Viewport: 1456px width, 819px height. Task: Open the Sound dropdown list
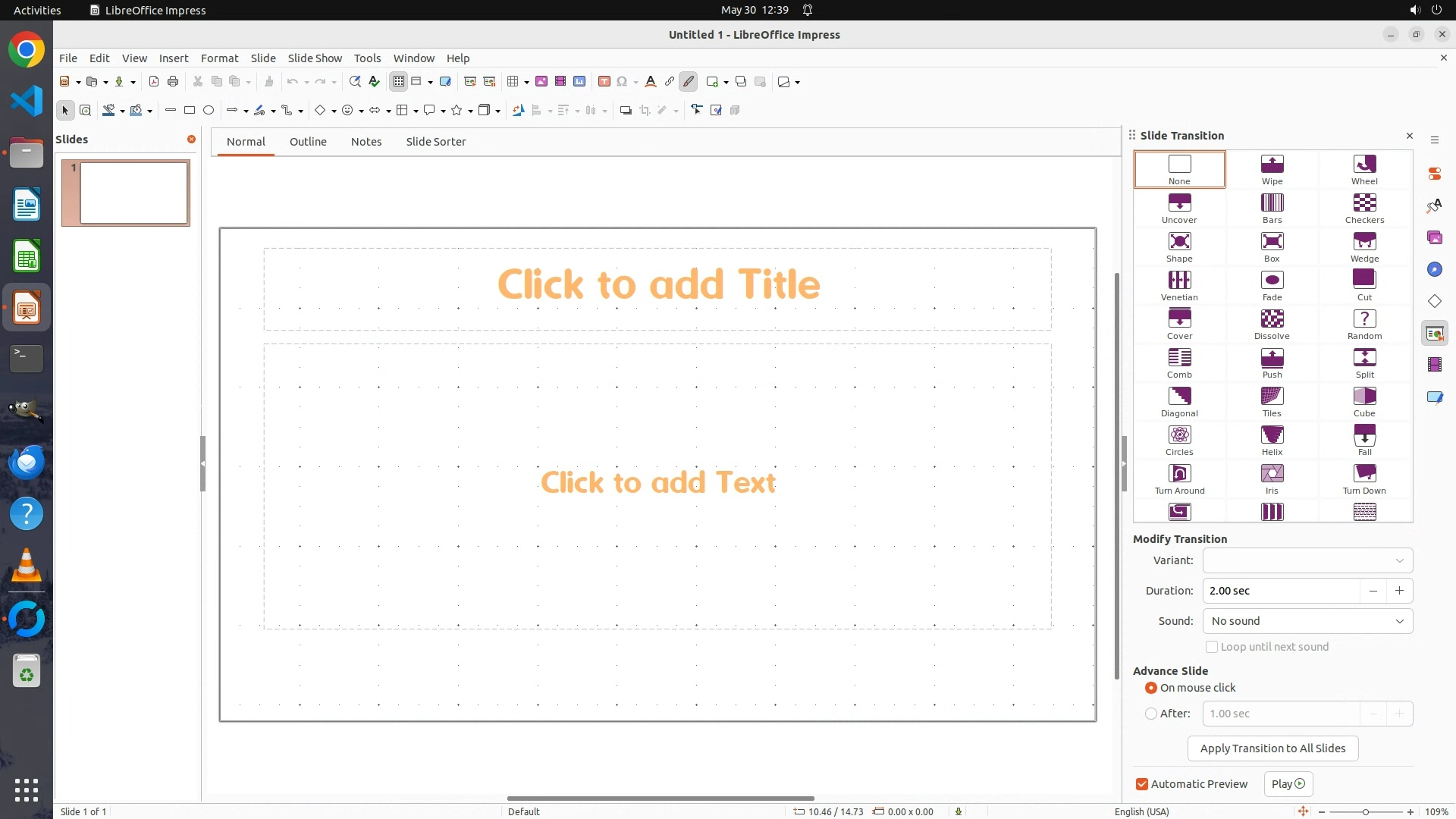tap(1307, 621)
